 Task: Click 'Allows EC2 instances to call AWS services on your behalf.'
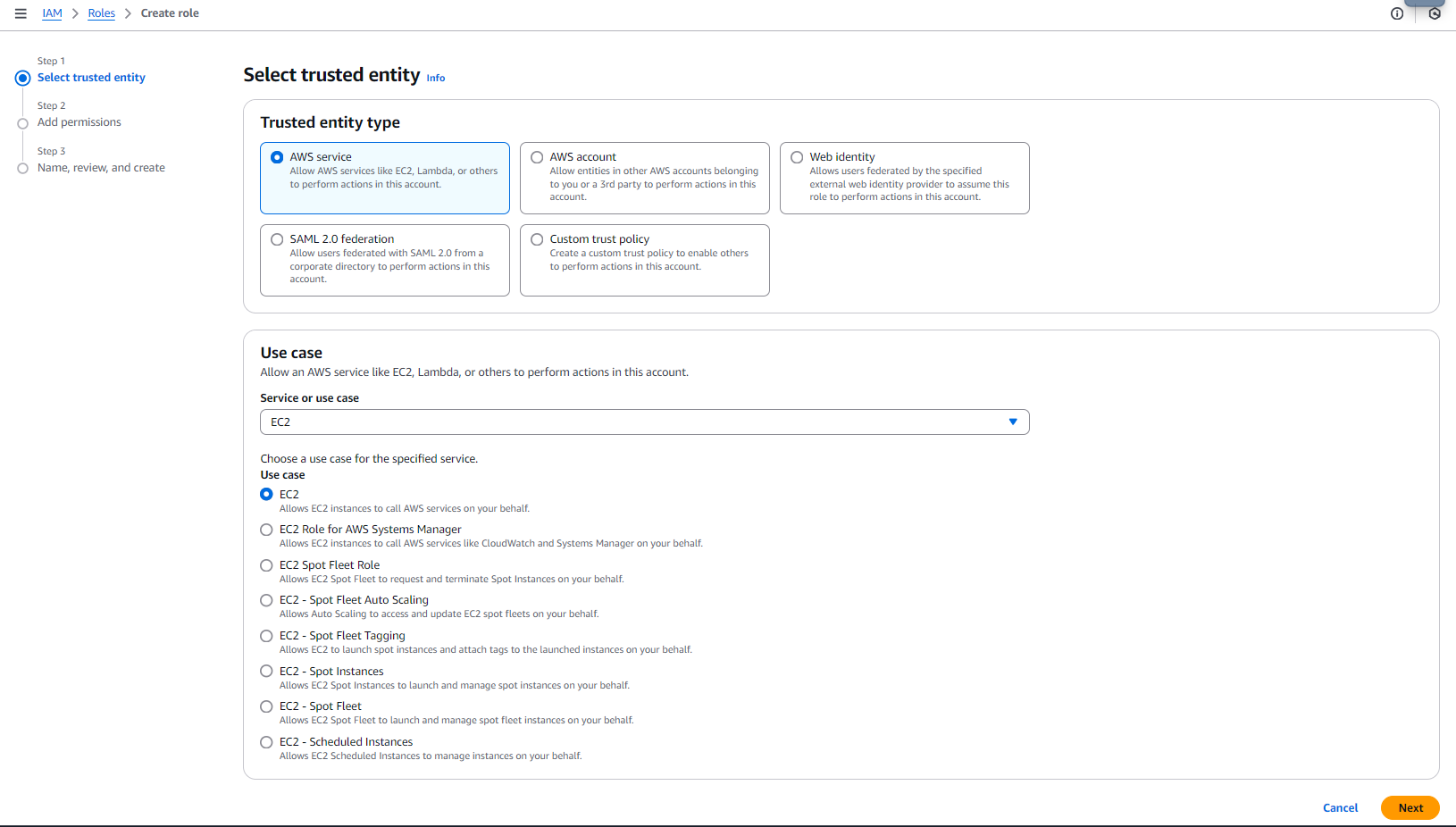click(405, 508)
